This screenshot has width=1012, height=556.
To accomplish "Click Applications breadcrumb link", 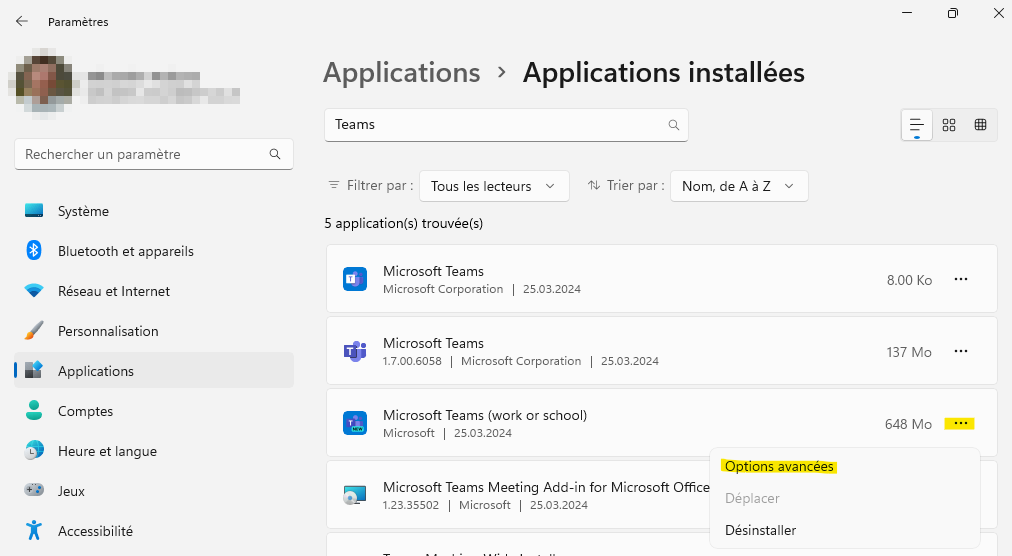I will point(401,73).
